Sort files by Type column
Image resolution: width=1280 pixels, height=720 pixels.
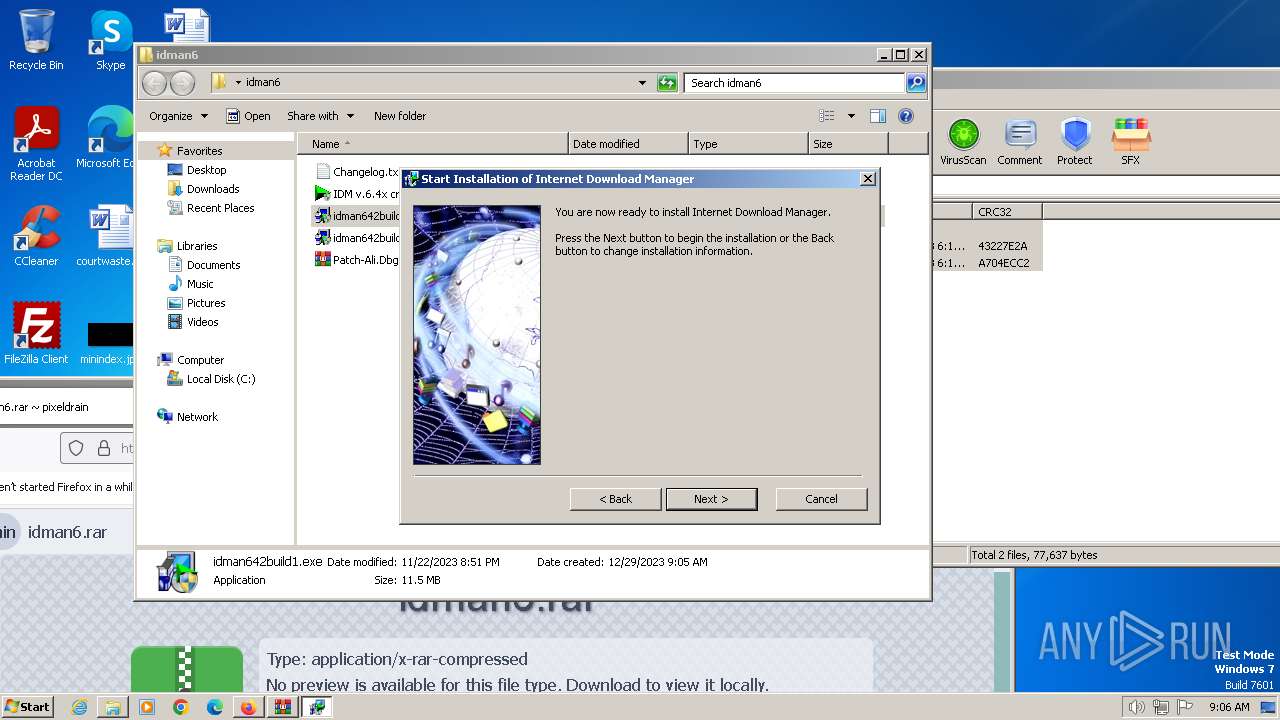tap(748, 144)
